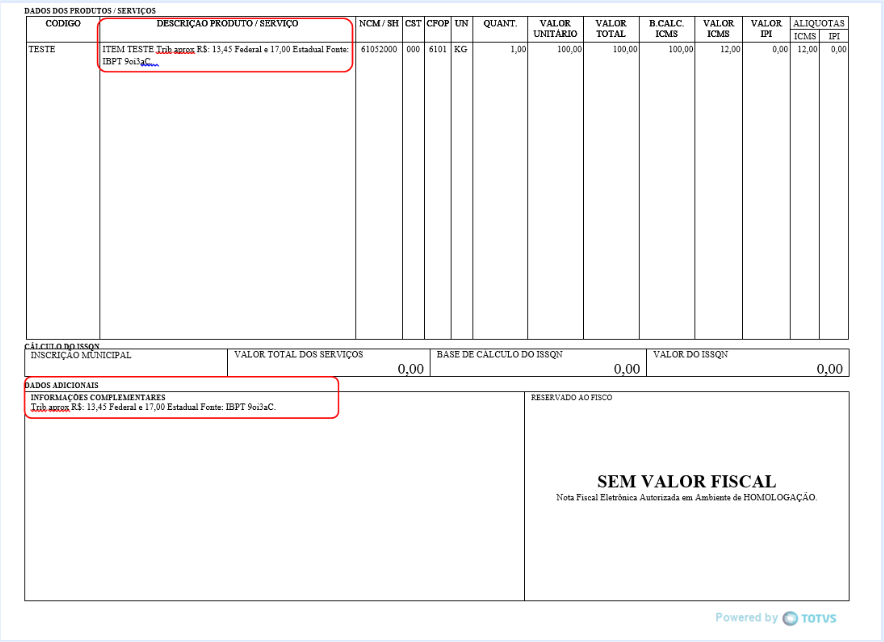Image resolution: width=884 pixels, height=642 pixels.
Task: Select the 'VALOR TOTAL' column header
Action: 611,29
